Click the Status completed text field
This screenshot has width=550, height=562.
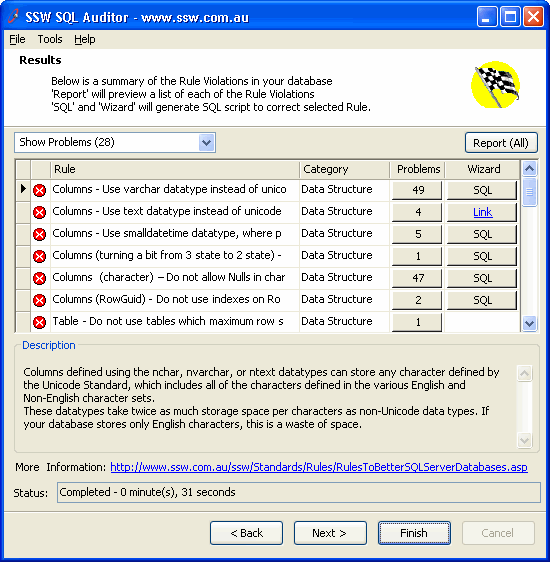[298, 492]
